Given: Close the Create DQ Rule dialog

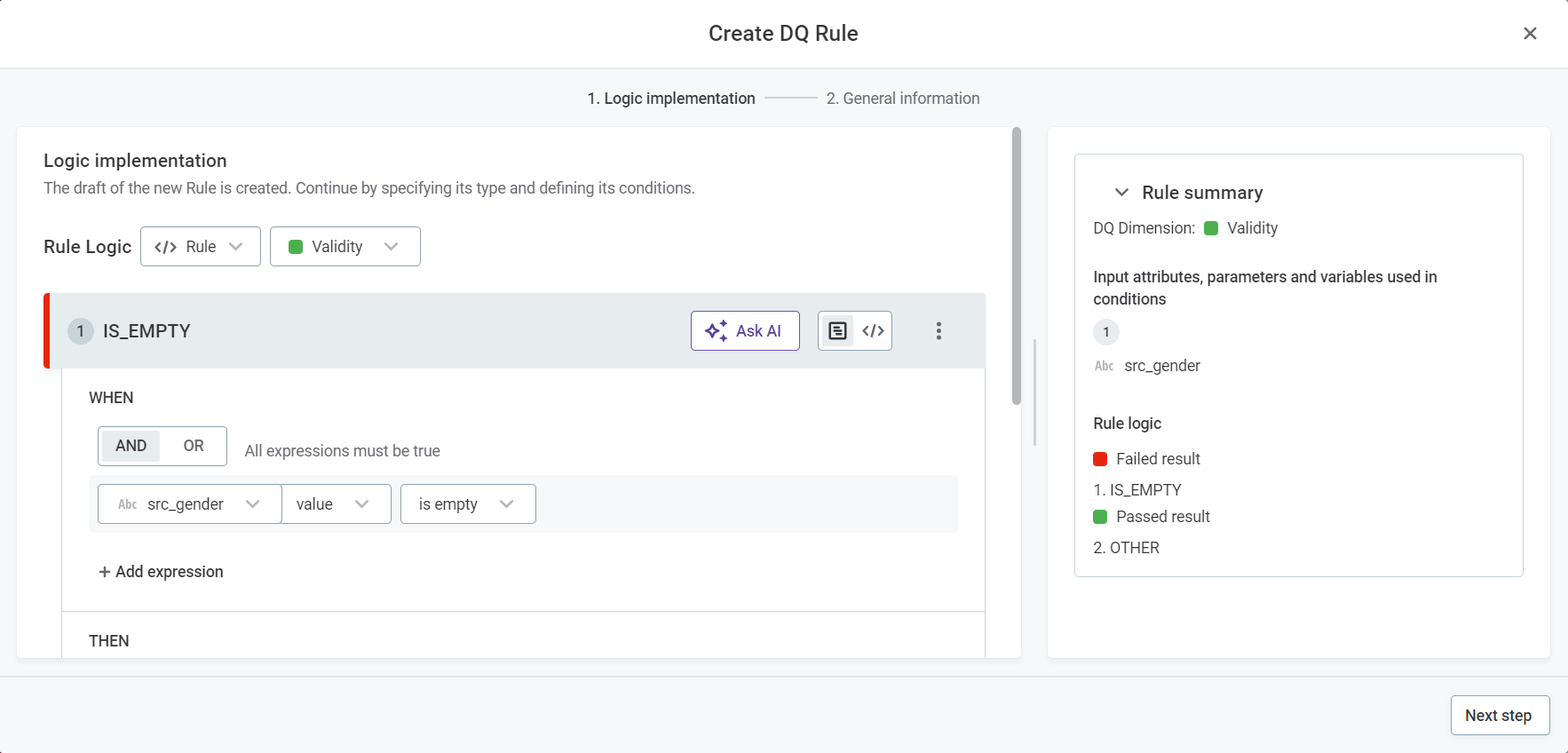Looking at the screenshot, I should point(1529,34).
